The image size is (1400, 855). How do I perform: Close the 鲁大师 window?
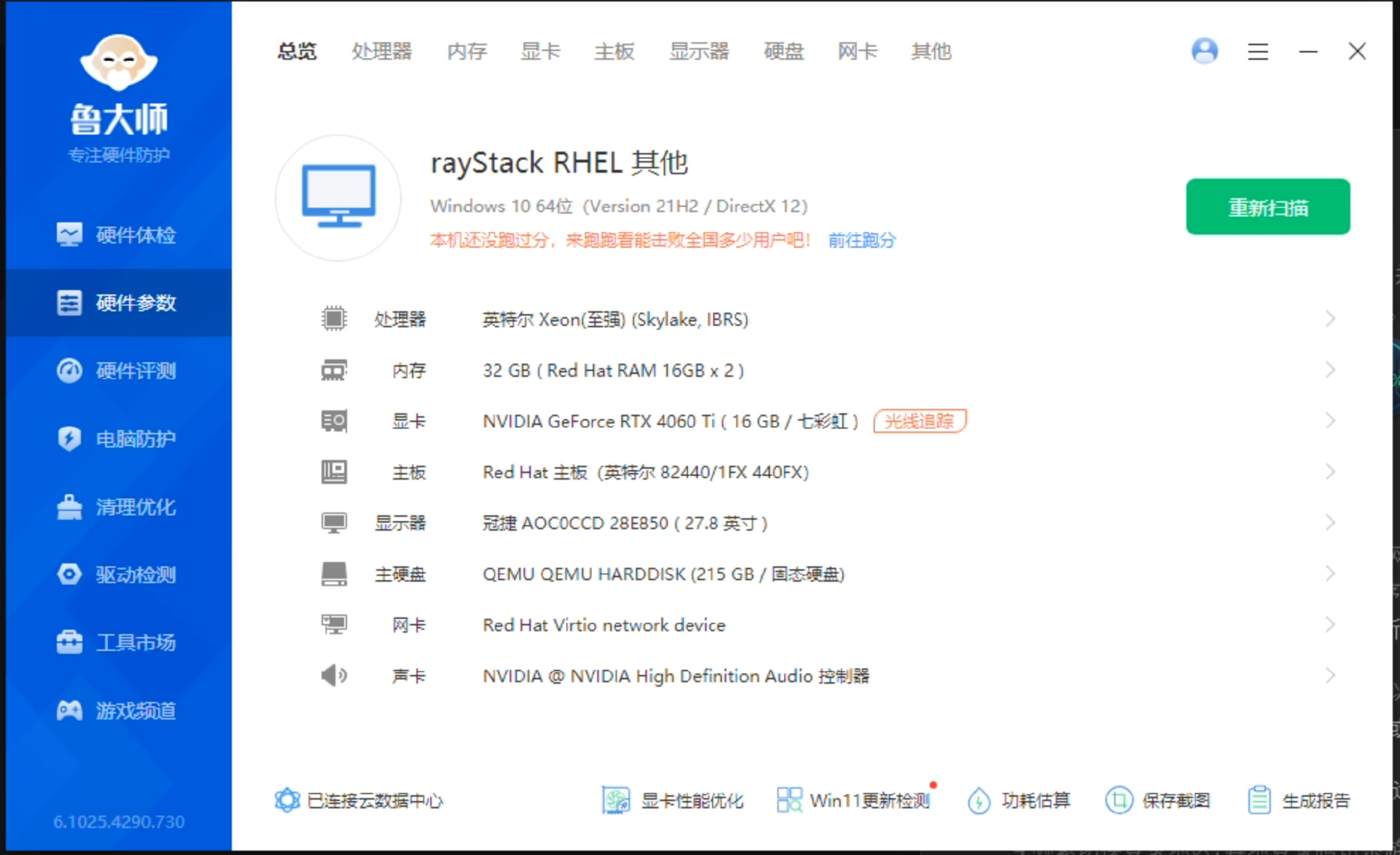(x=1357, y=51)
